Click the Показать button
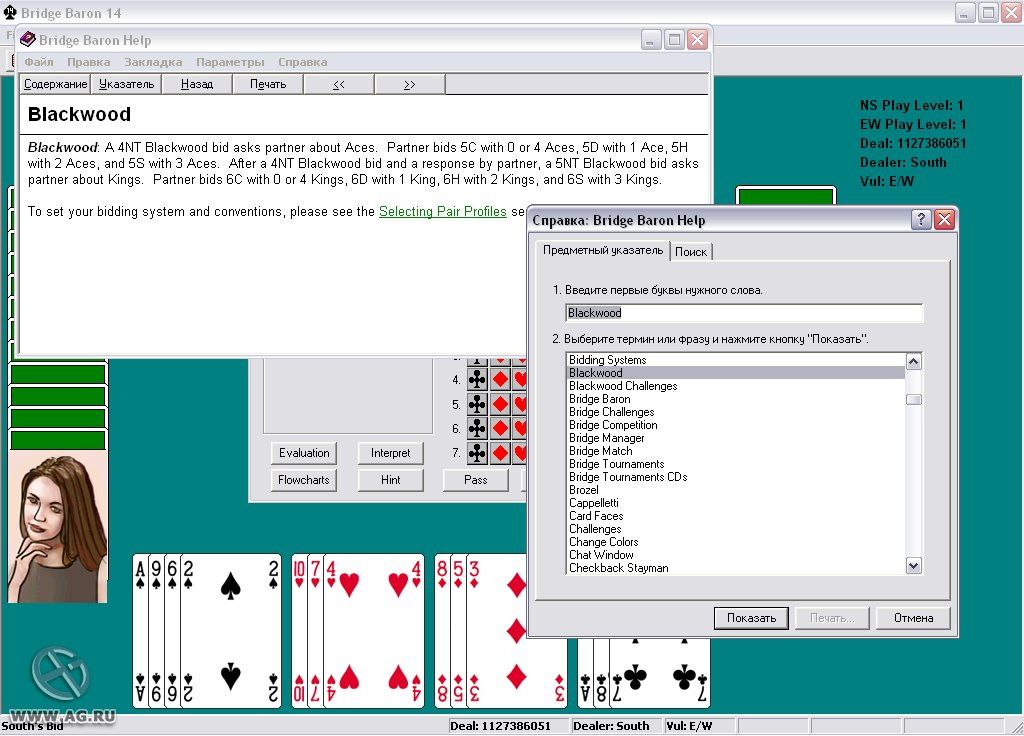The image size is (1024, 736). click(x=751, y=618)
